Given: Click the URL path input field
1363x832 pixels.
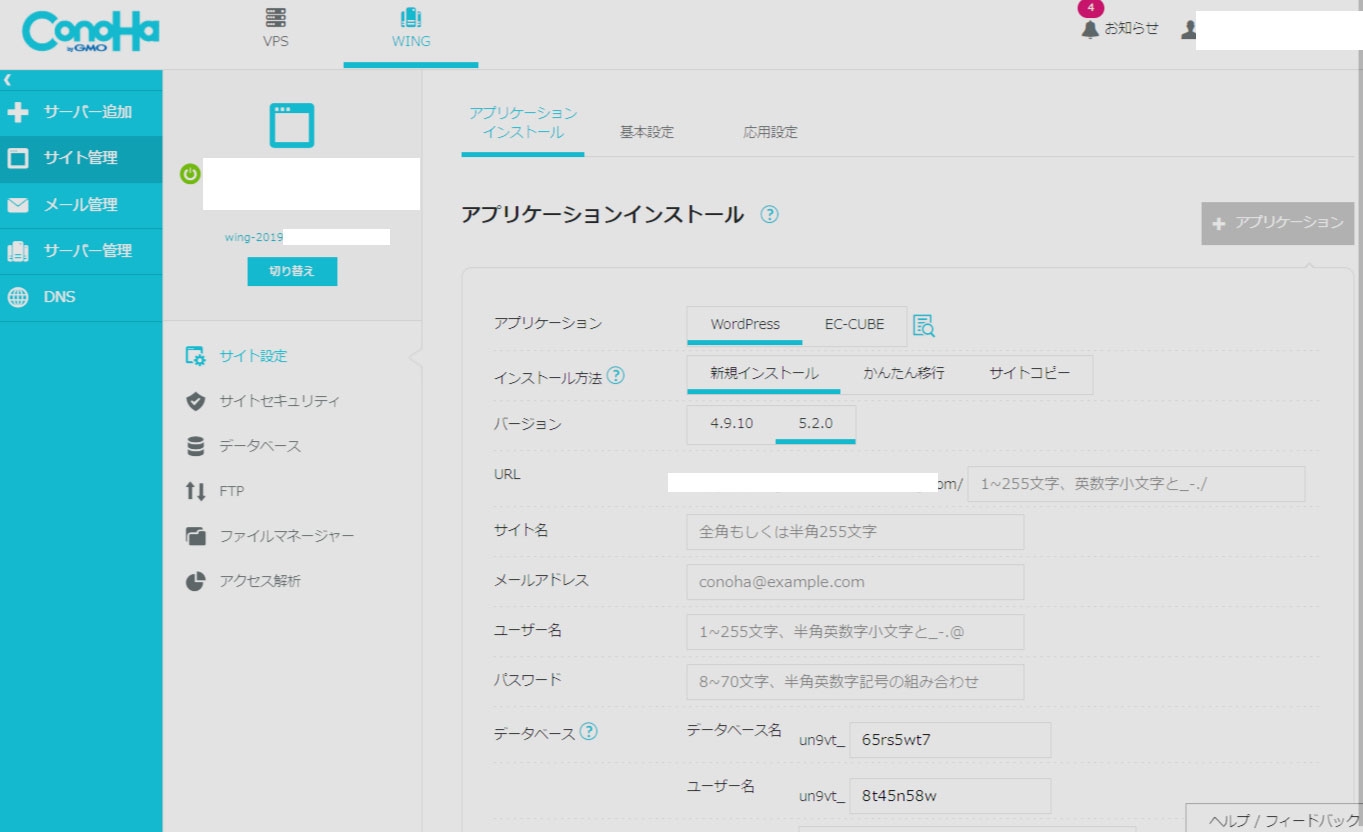Looking at the screenshot, I should (1136, 484).
